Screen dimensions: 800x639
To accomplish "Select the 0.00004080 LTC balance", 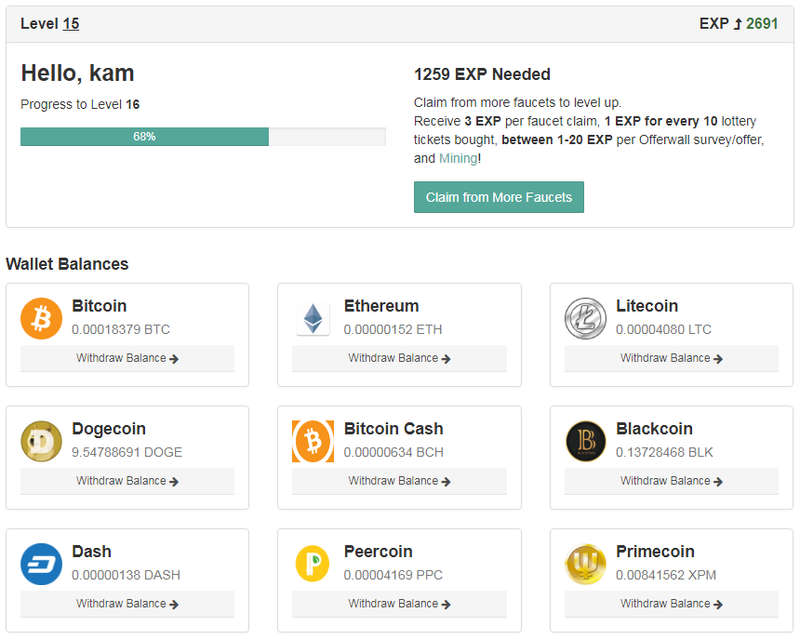I will [663, 330].
